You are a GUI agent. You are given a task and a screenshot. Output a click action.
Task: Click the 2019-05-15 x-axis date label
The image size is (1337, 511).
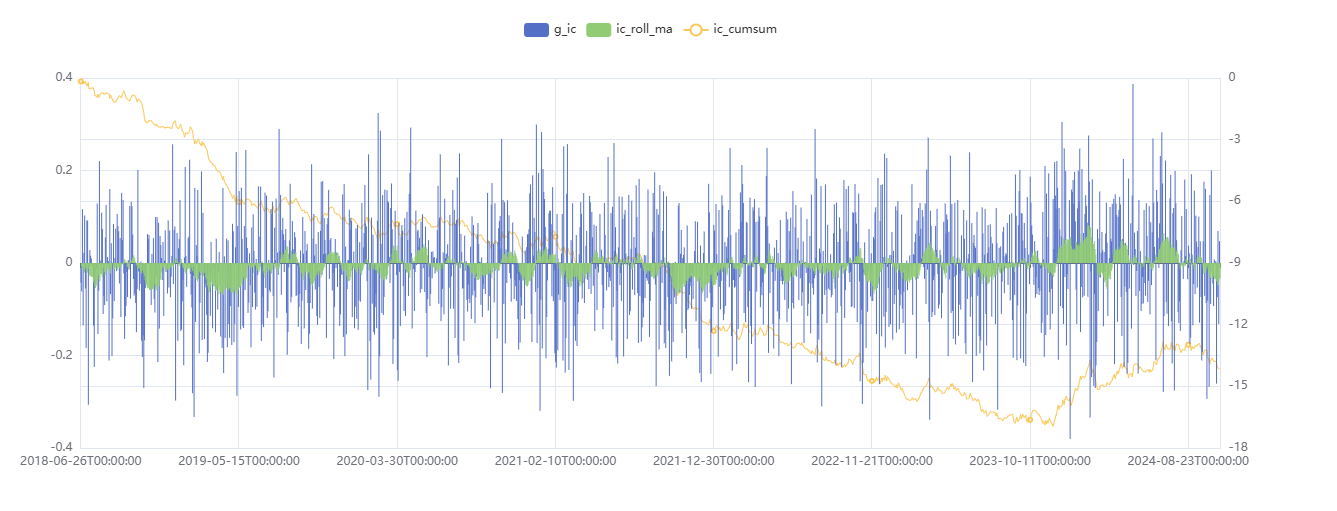[239, 461]
